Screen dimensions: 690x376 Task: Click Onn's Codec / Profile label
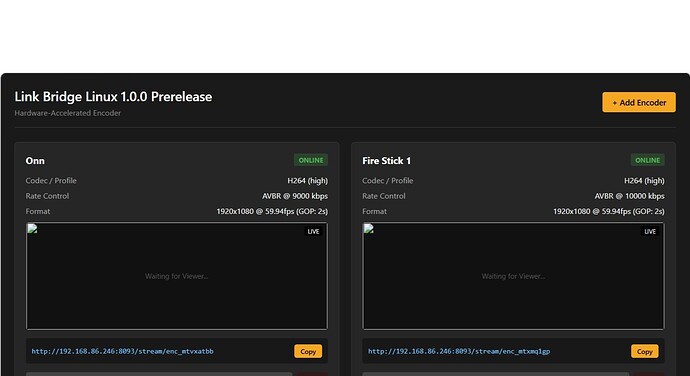[51, 181]
